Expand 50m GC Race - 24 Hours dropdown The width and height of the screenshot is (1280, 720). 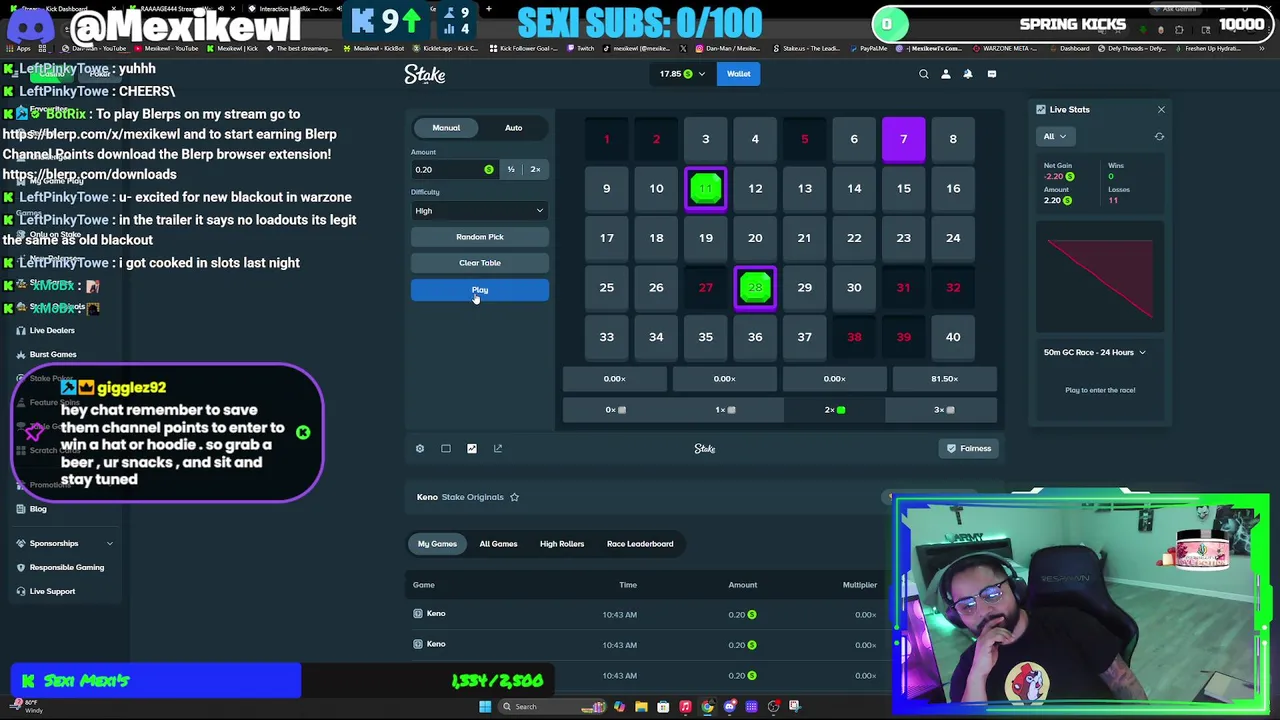tap(1095, 353)
